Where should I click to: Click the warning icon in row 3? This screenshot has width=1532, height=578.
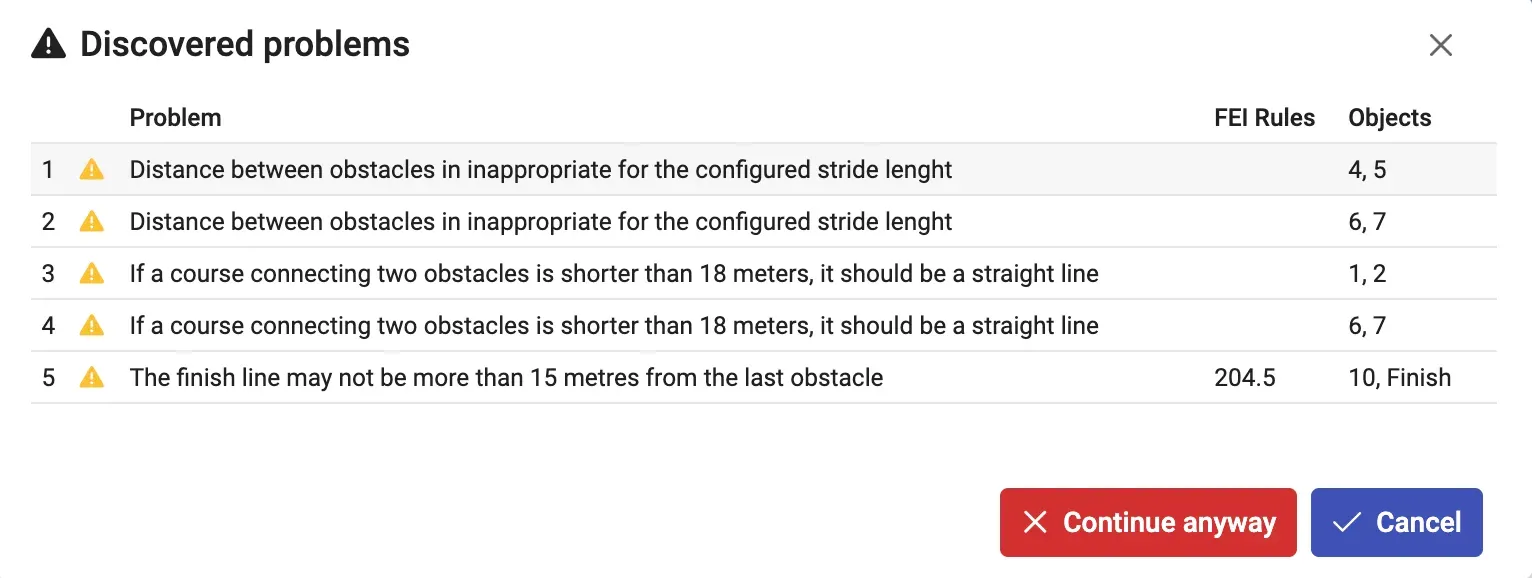pyautogui.click(x=91, y=274)
